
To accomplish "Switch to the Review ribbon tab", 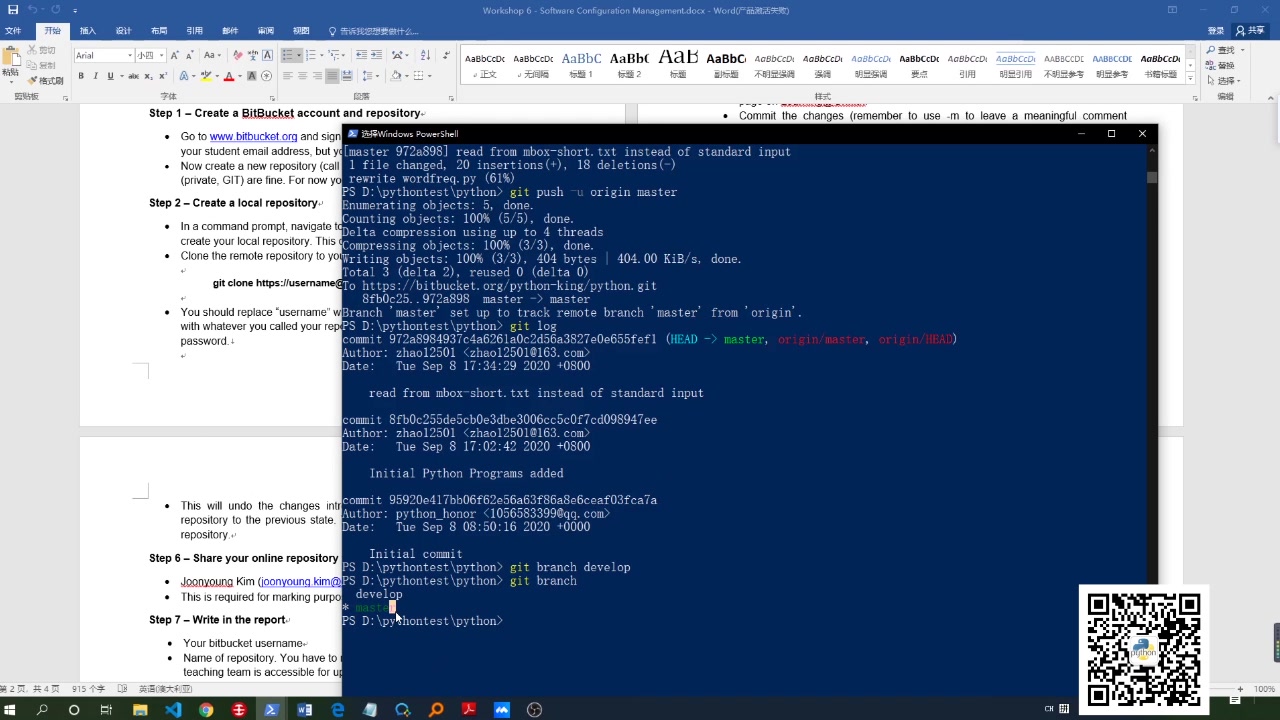I will (x=265, y=31).
